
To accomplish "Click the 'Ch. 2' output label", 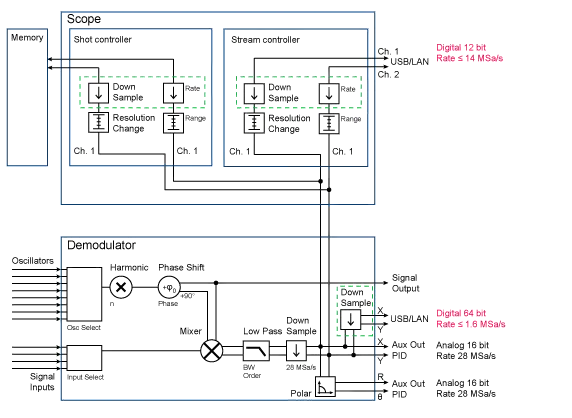I will click(x=388, y=75).
